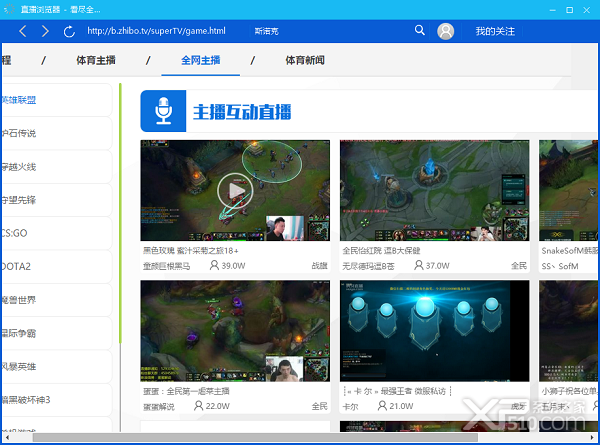Image resolution: width=600 pixels, height=445 pixels.
Task: Click the SS、SofM streamer name
Action: pos(560,266)
